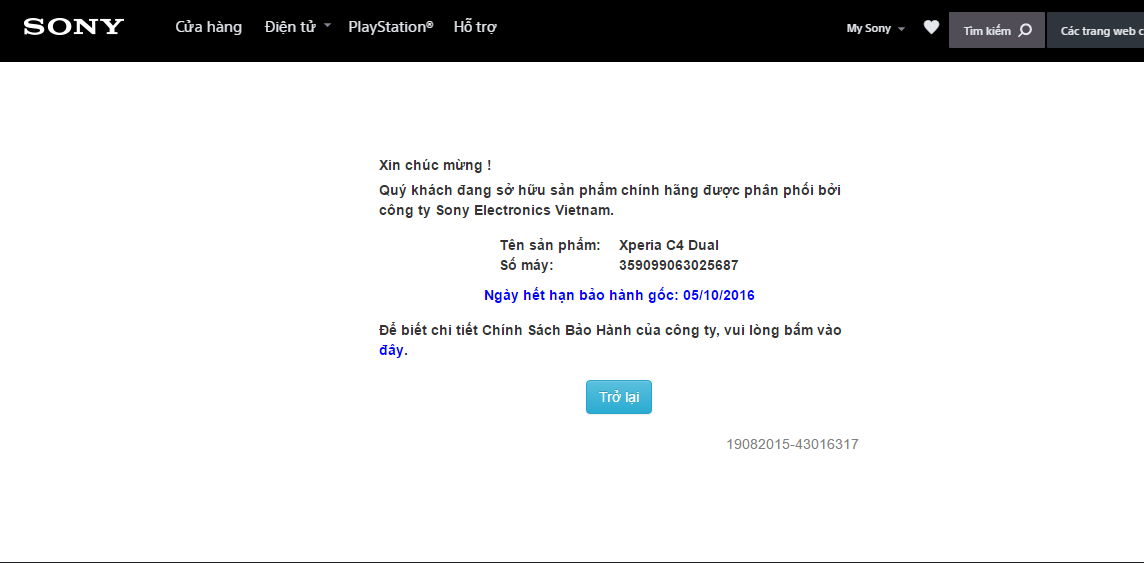Screen dimensions: 1144x563
Task: Expand the Điện tử dropdown arrow
Action: tap(328, 26)
